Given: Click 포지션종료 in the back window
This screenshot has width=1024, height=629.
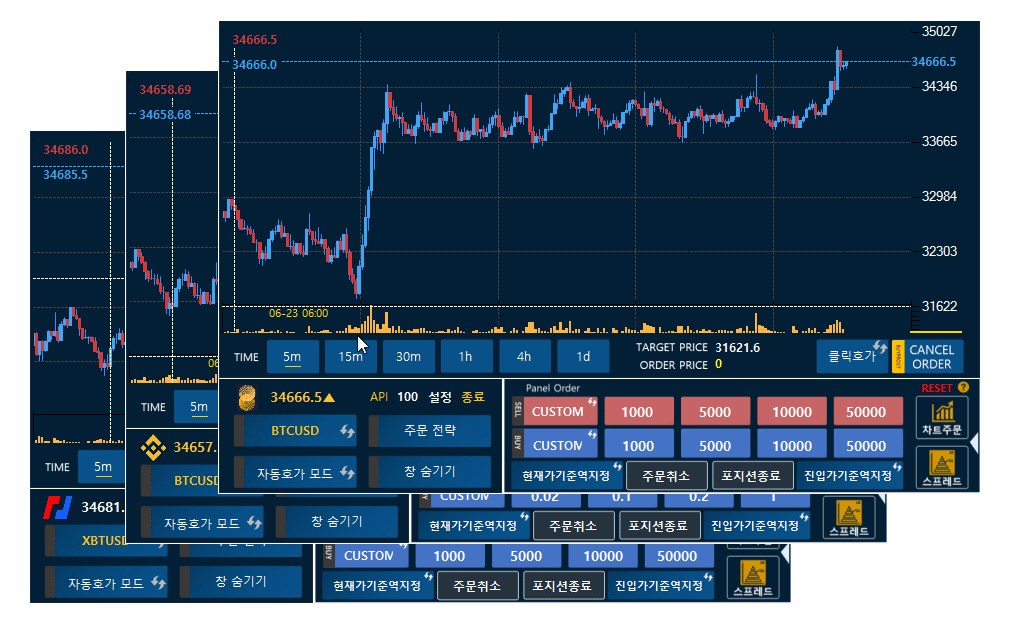Looking at the screenshot, I should [562, 585].
